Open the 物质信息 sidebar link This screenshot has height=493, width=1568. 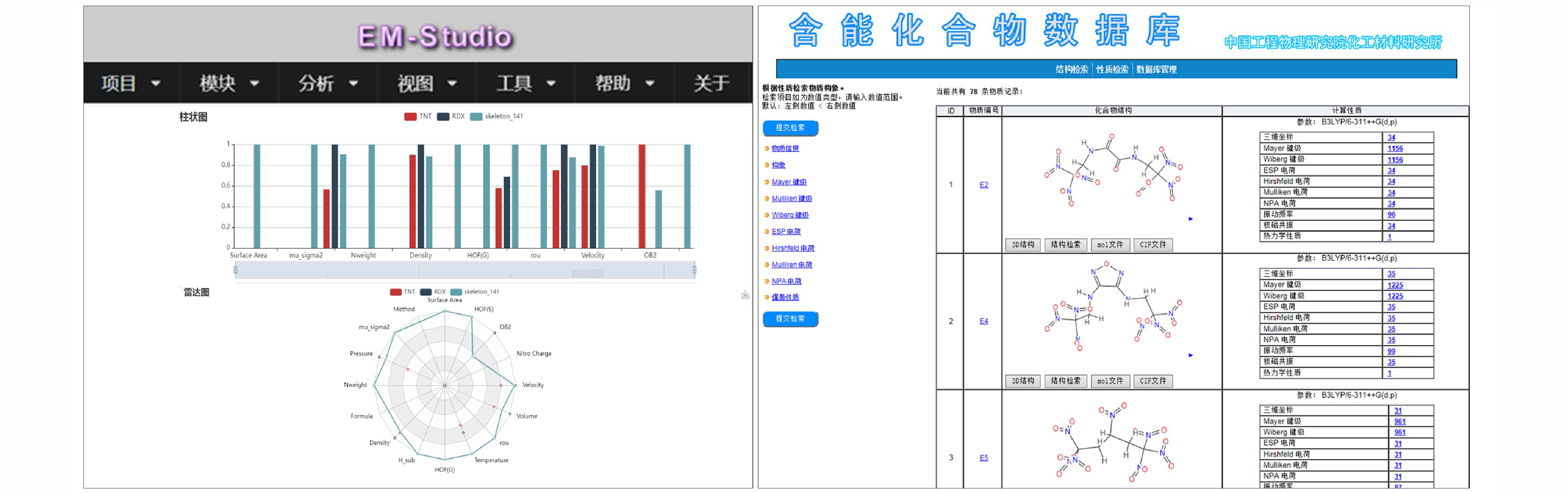point(785,149)
